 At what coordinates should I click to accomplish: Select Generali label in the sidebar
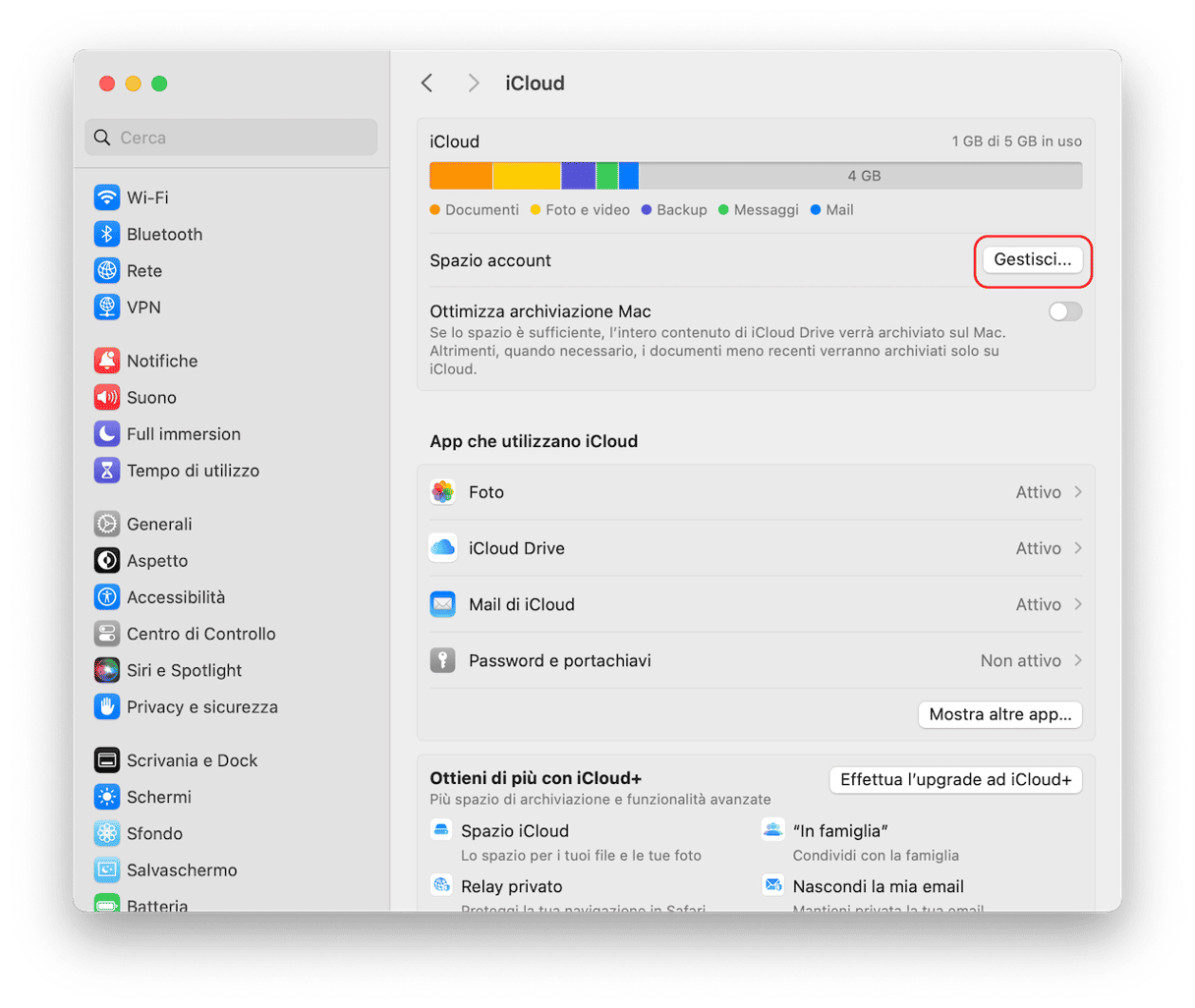(x=159, y=524)
